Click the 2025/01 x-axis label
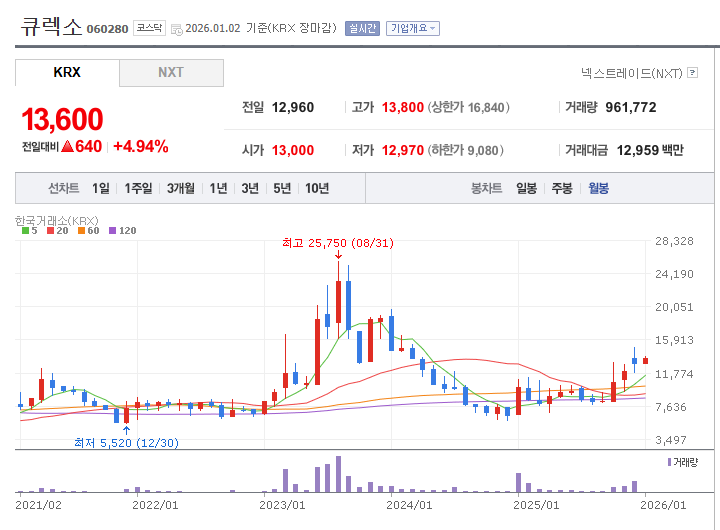The width and height of the screenshot is (720, 530). coord(536,505)
